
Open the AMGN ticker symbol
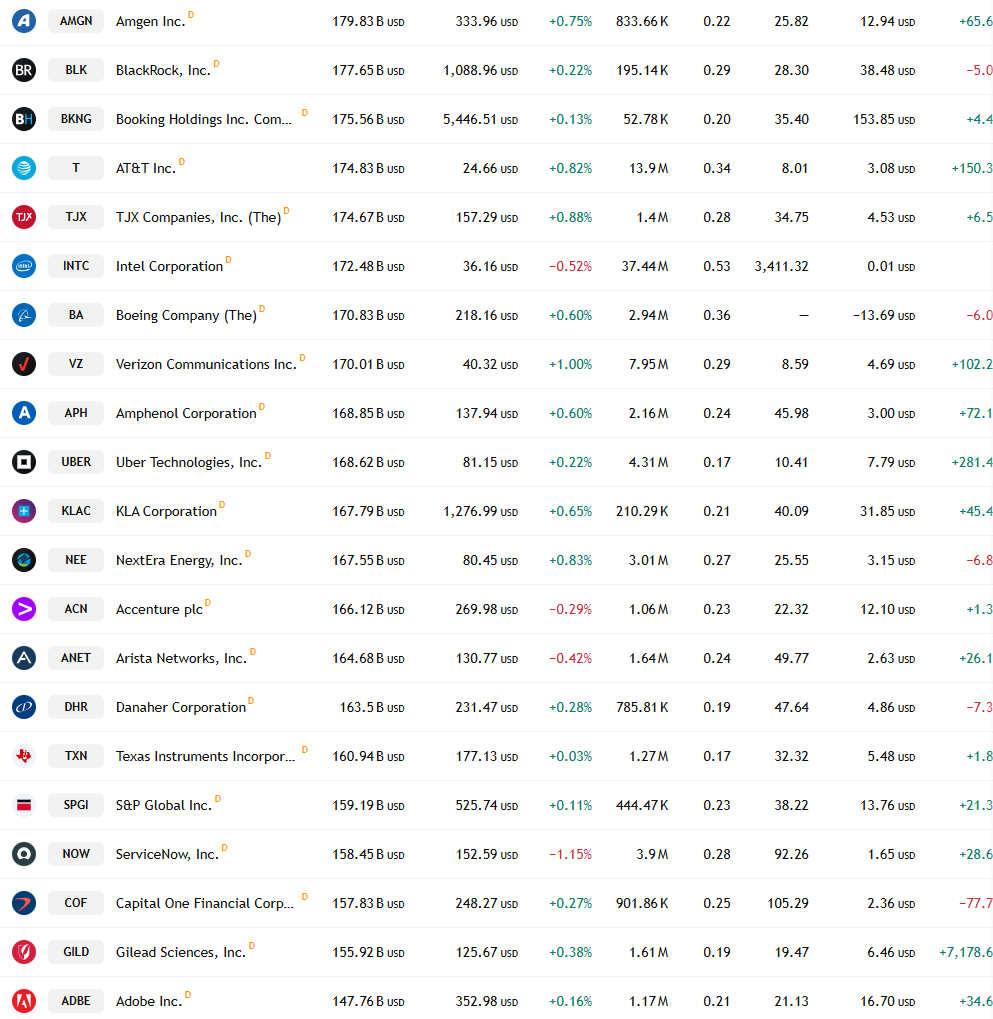tap(76, 21)
